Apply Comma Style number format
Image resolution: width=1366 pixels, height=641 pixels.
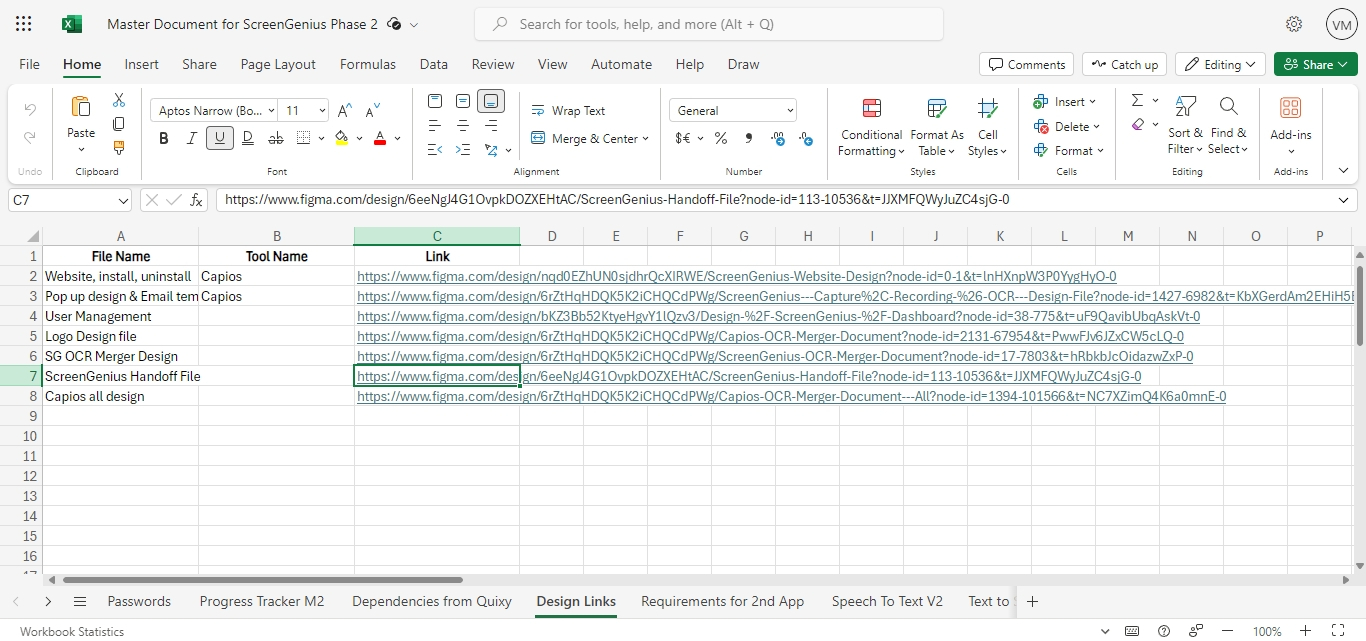(x=748, y=139)
